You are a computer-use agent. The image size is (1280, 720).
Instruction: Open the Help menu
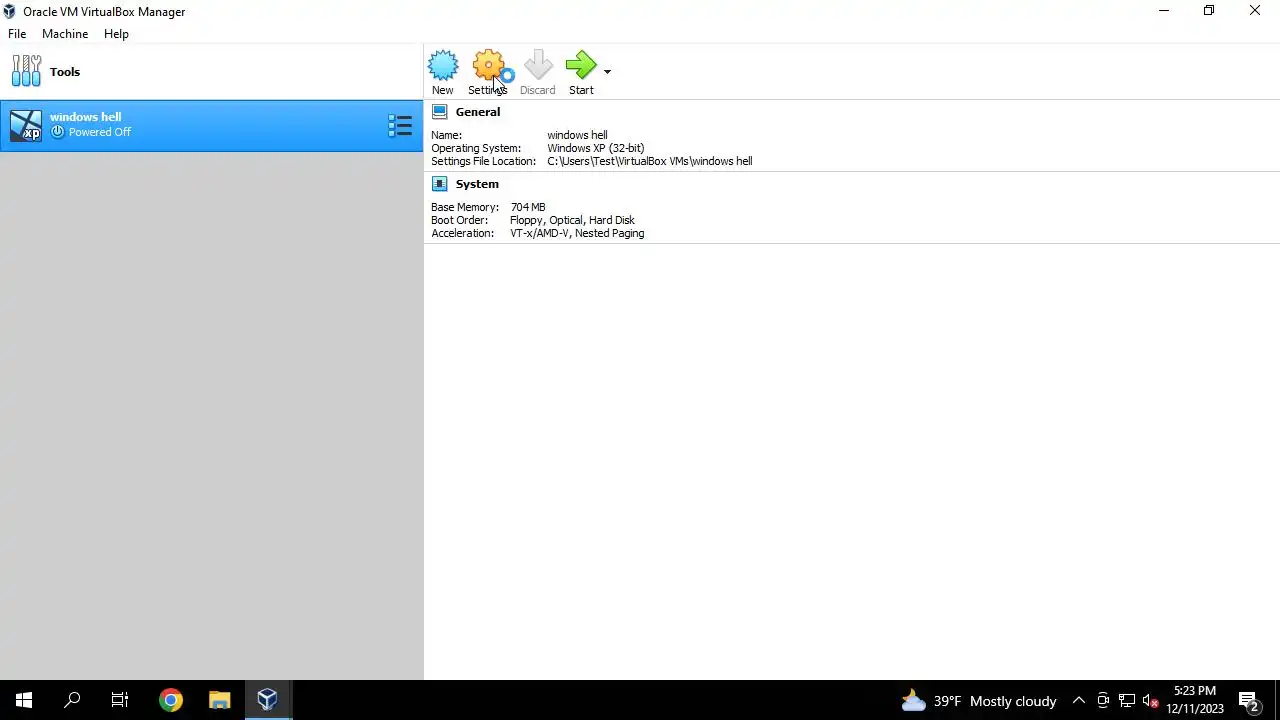(116, 34)
